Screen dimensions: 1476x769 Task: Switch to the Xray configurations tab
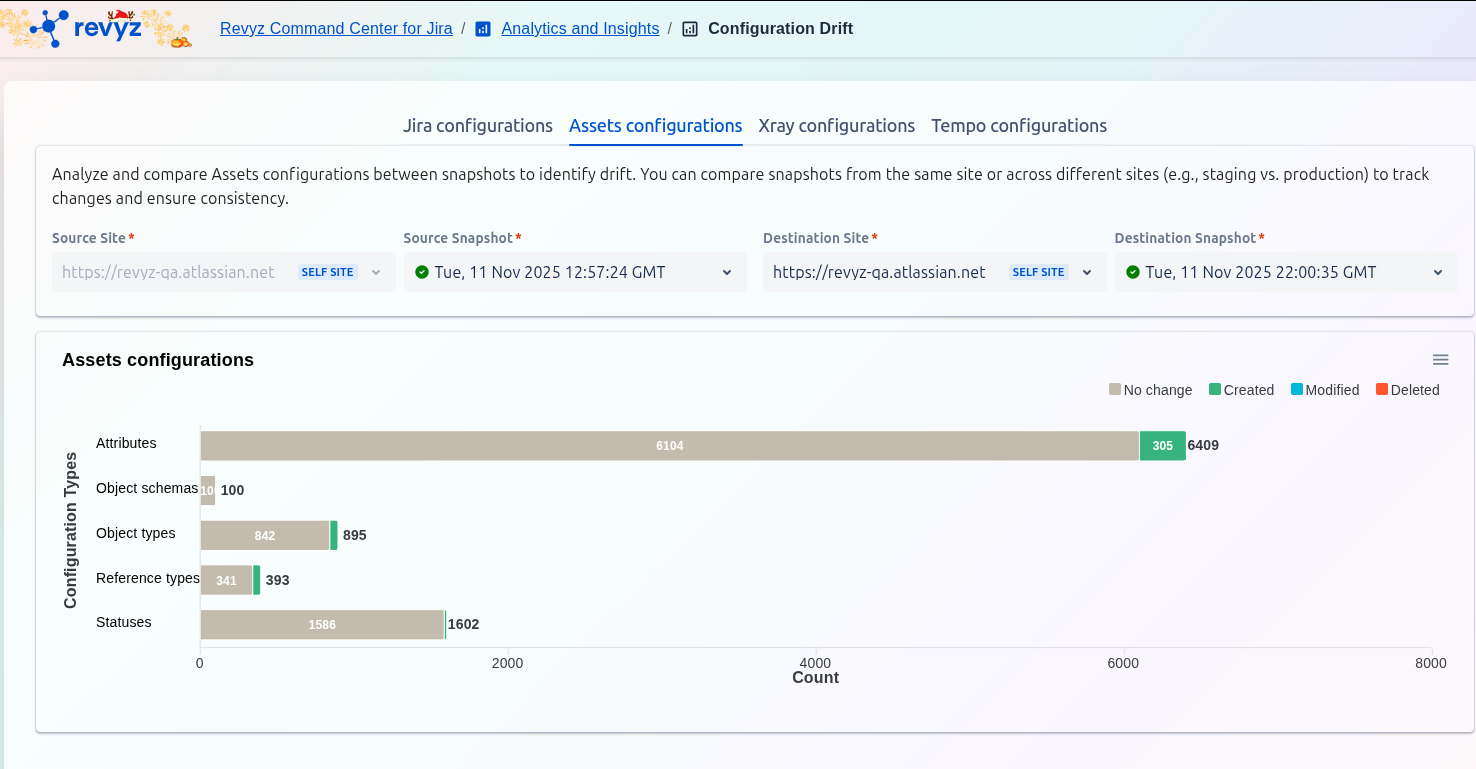(x=836, y=126)
